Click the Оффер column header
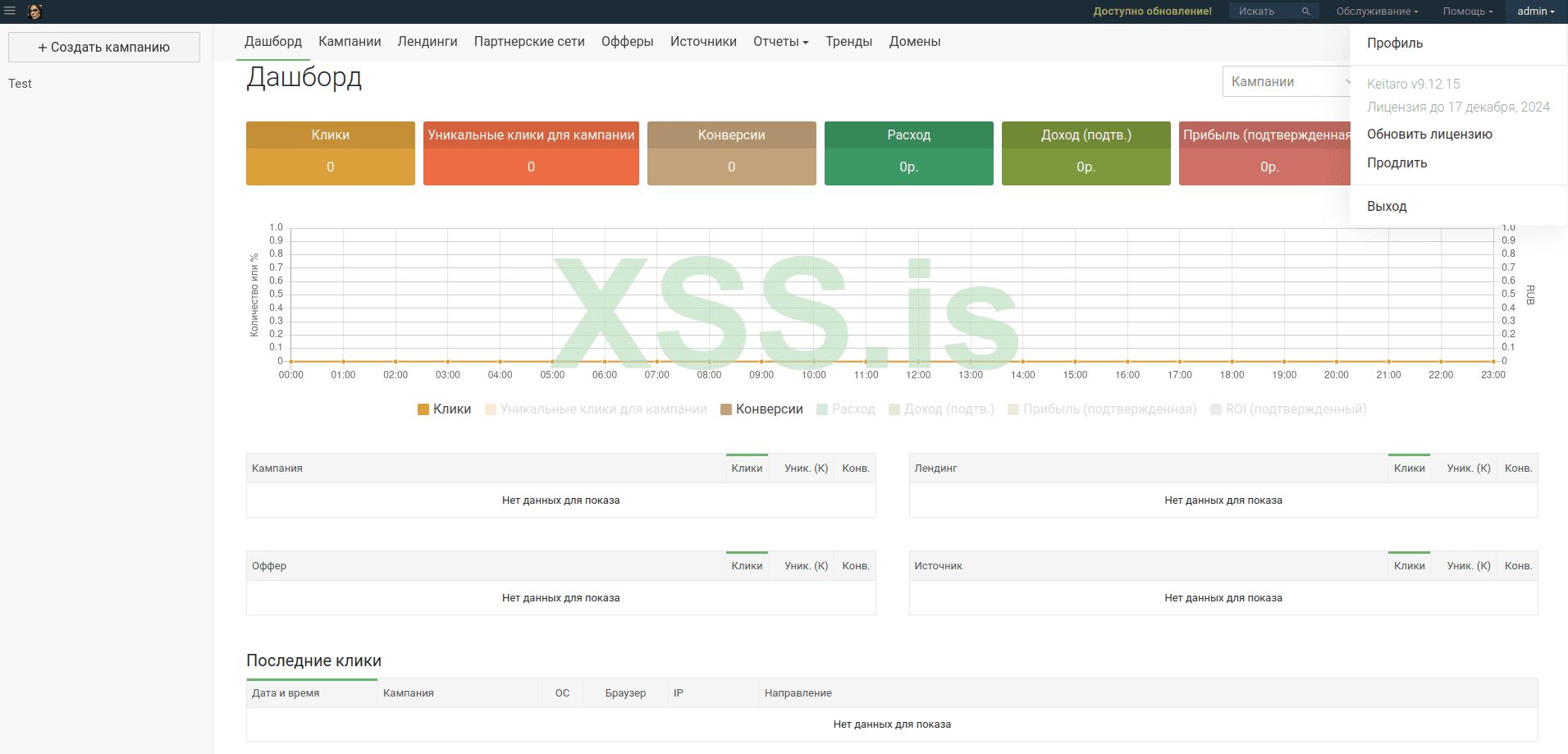 click(269, 566)
